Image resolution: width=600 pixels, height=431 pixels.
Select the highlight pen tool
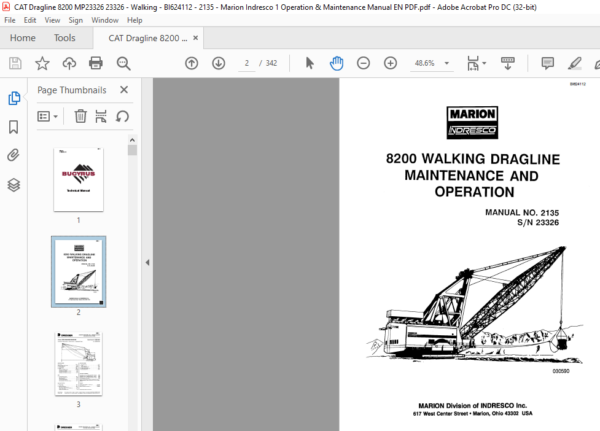tap(574, 63)
